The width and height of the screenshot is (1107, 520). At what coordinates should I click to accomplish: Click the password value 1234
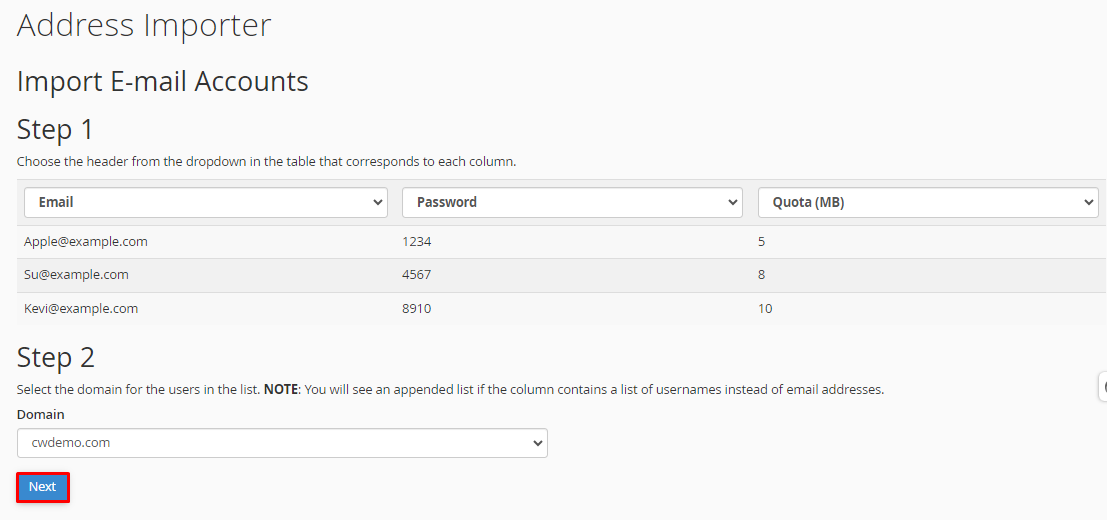click(x=417, y=241)
